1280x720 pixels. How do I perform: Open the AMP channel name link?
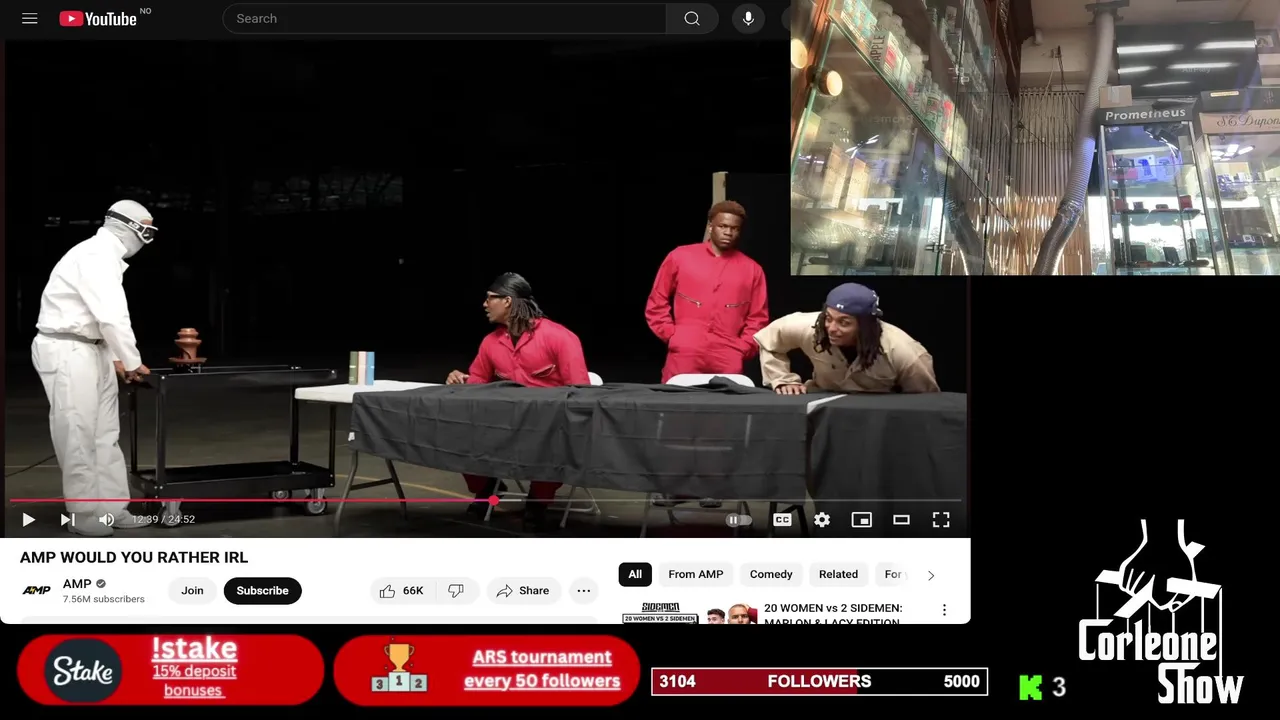[x=77, y=584]
